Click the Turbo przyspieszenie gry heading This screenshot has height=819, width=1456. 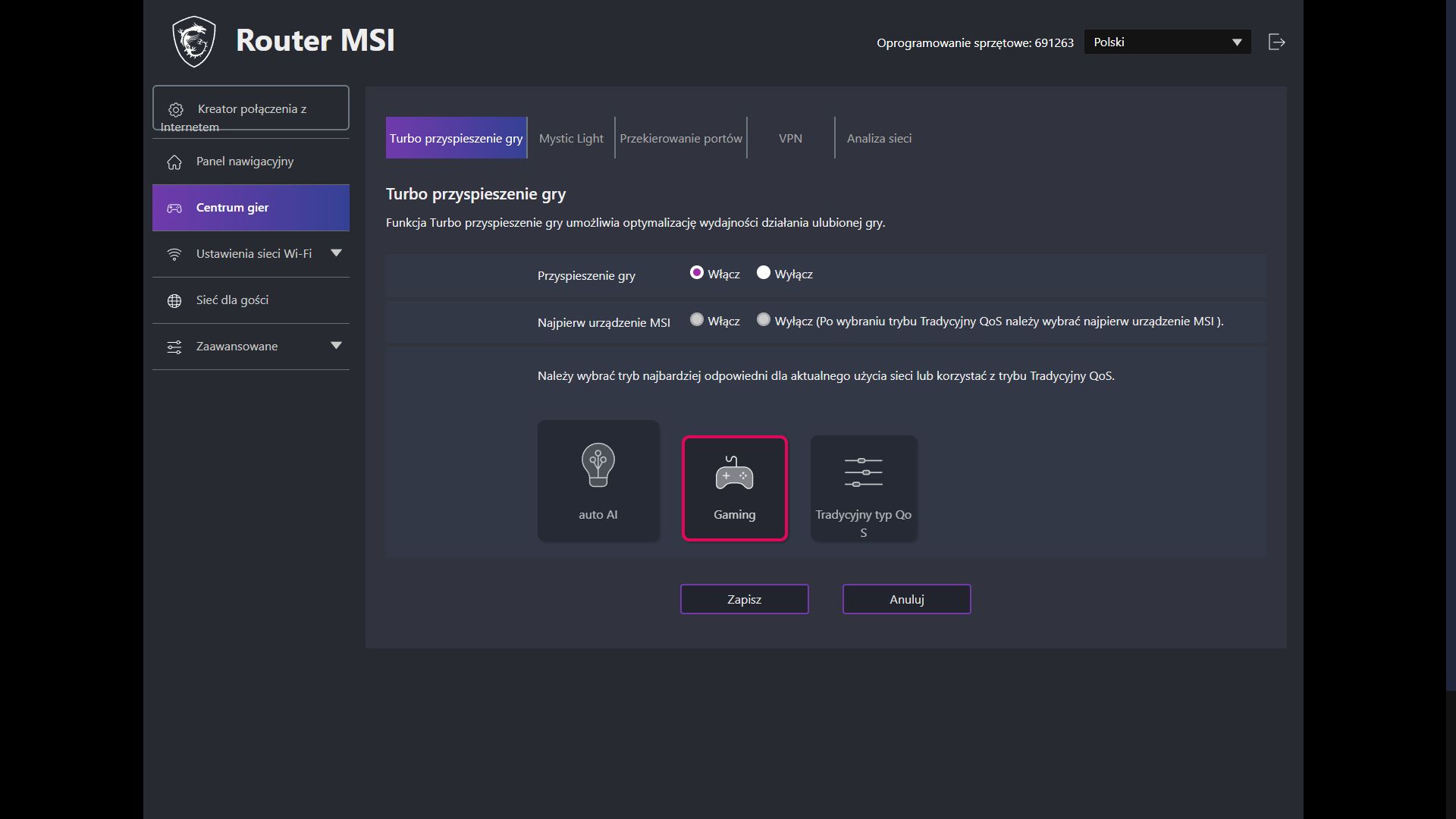tap(476, 194)
